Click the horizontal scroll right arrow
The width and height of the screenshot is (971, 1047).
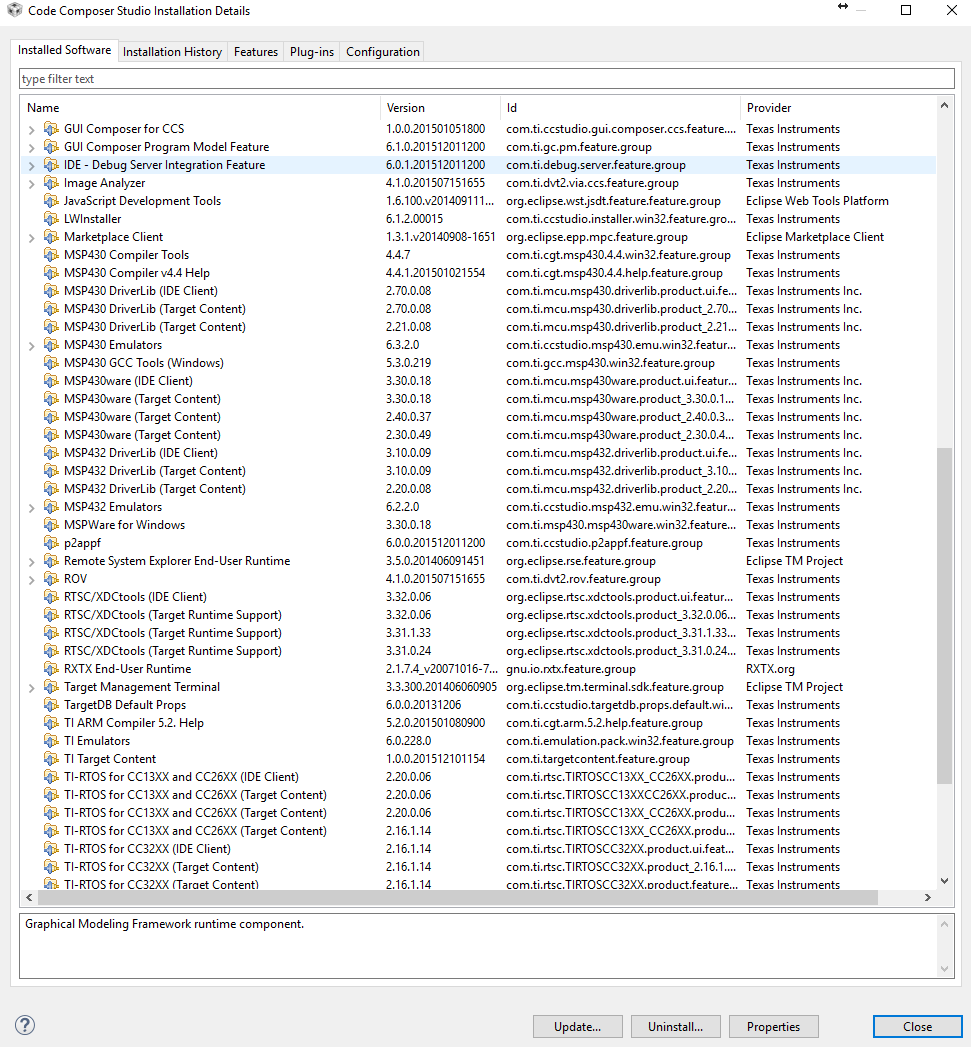pos(928,897)
